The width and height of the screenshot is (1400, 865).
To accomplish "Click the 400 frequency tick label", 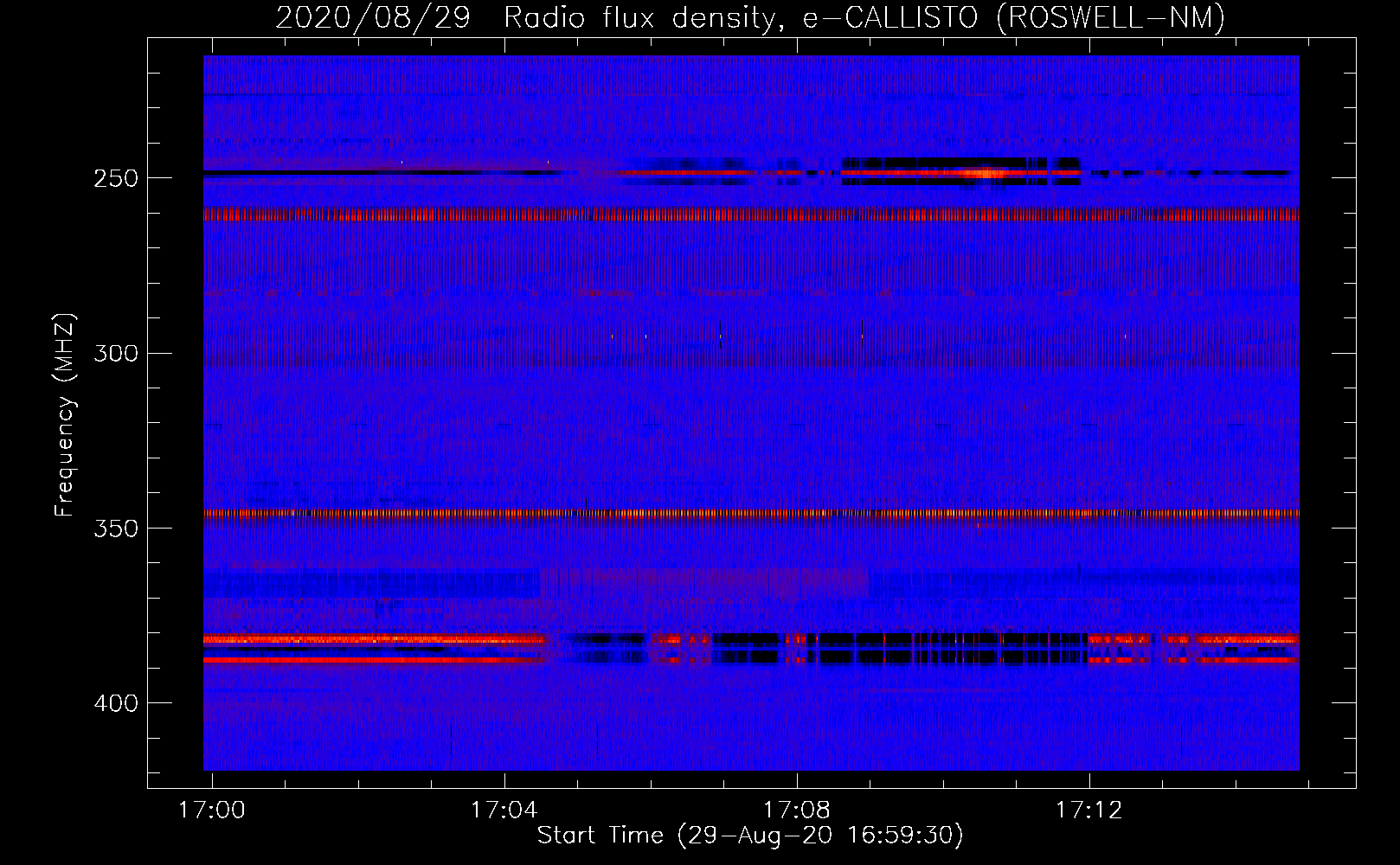I will click(116, 703).
